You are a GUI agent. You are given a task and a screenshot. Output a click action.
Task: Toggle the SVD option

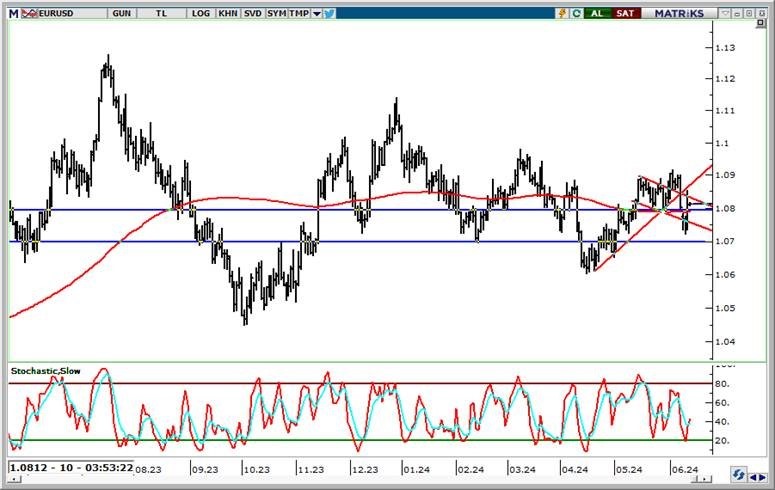tap(253, 13)
